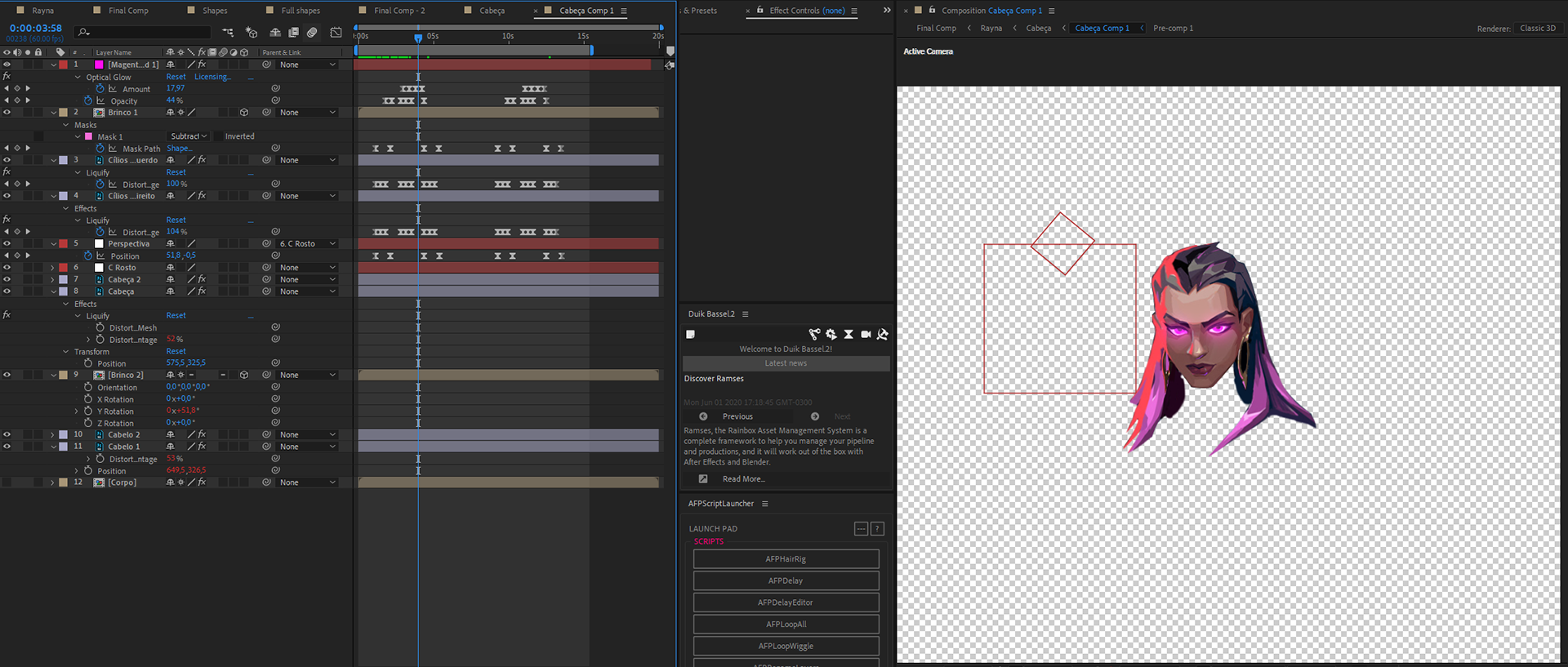
Task: Open the Graph Editor icon
Action: pos(336,33)
